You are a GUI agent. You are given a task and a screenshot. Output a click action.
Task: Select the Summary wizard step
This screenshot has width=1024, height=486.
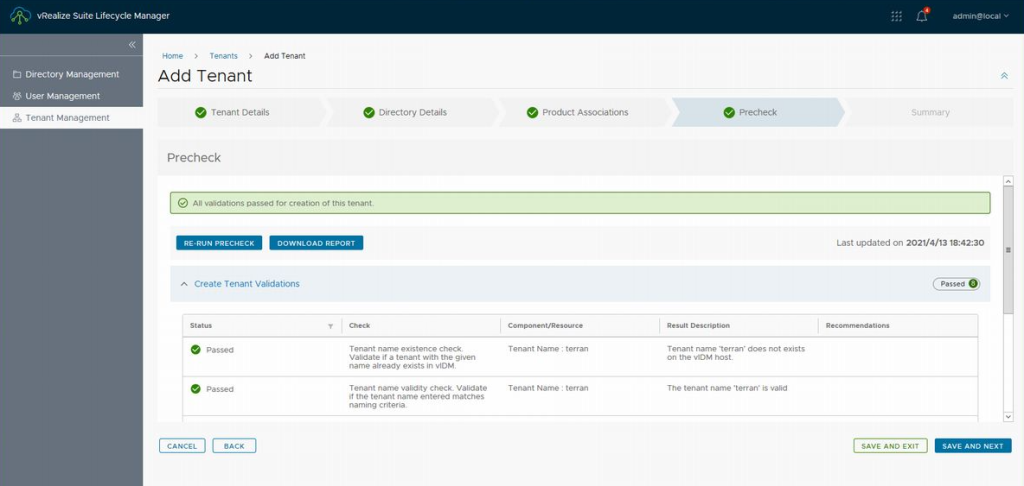pyautogui.click(x=930, y=112)
